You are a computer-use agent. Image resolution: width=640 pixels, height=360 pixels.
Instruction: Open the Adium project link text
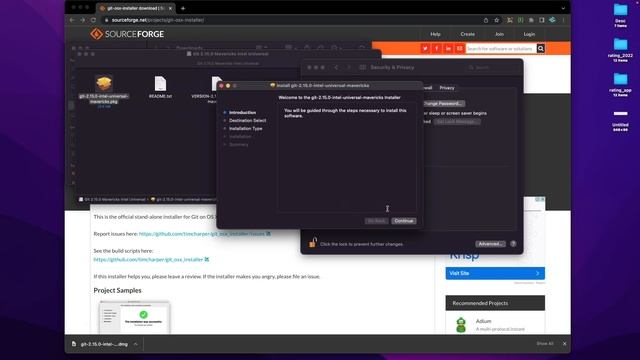pyautogui.click(x=483, y=321)
